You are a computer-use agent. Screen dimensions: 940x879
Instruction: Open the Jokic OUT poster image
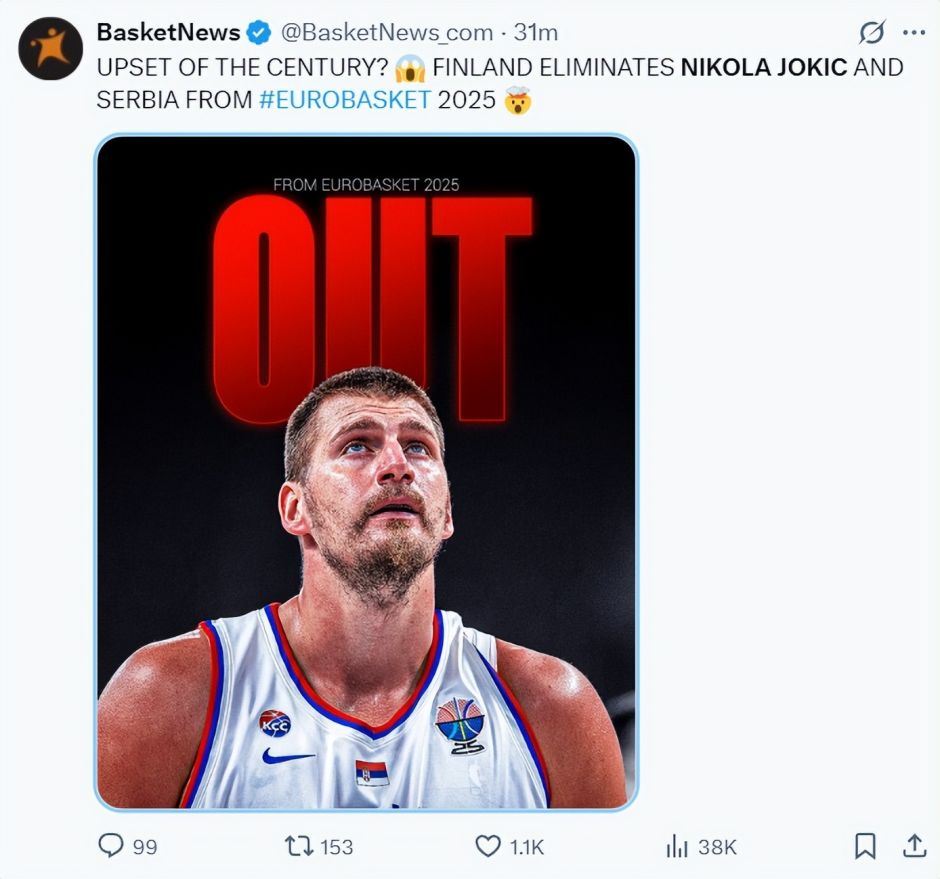pos(366,472)
